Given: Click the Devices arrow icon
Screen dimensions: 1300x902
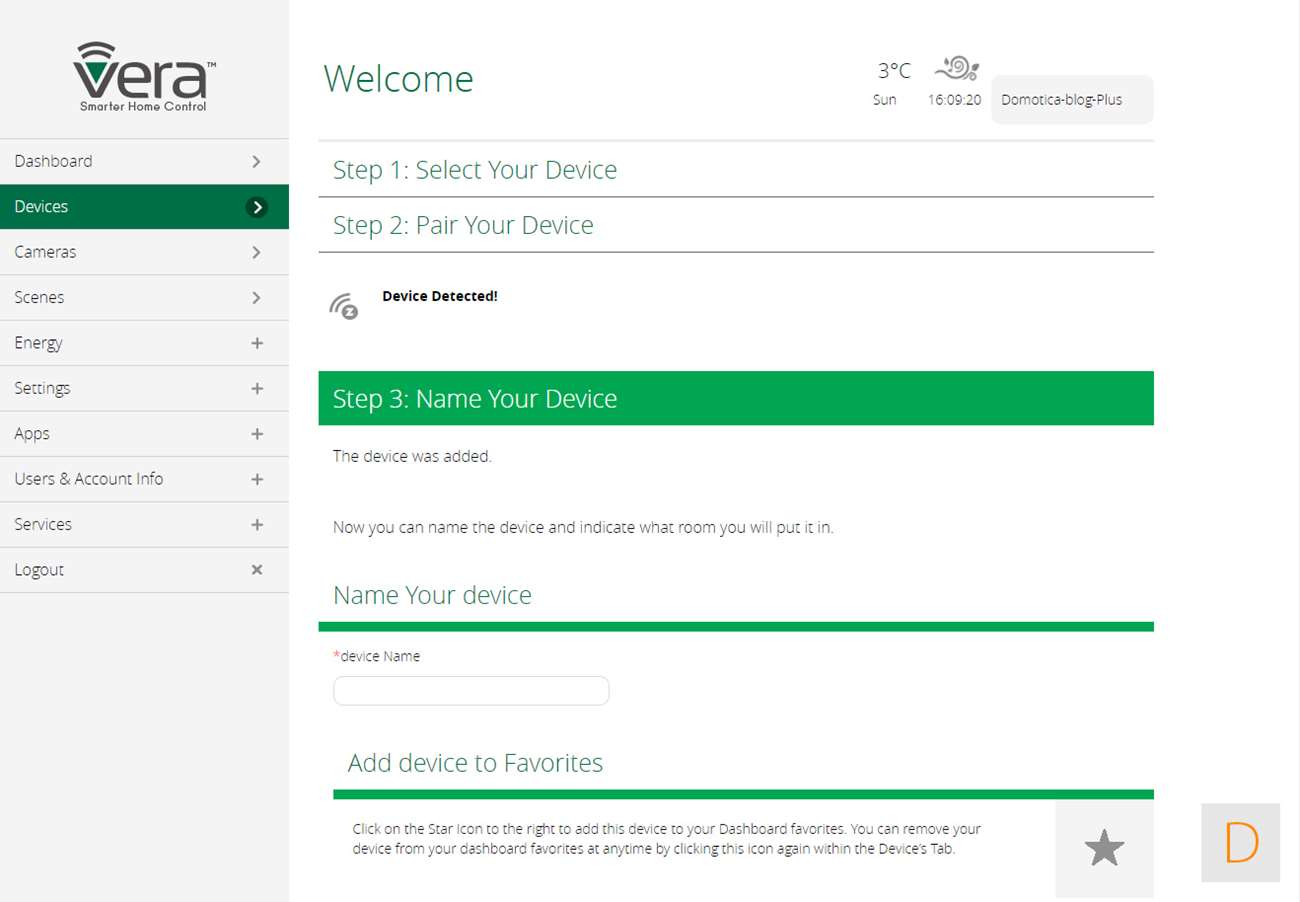Looking at the screenshot, I should click(x=257, y=207).
